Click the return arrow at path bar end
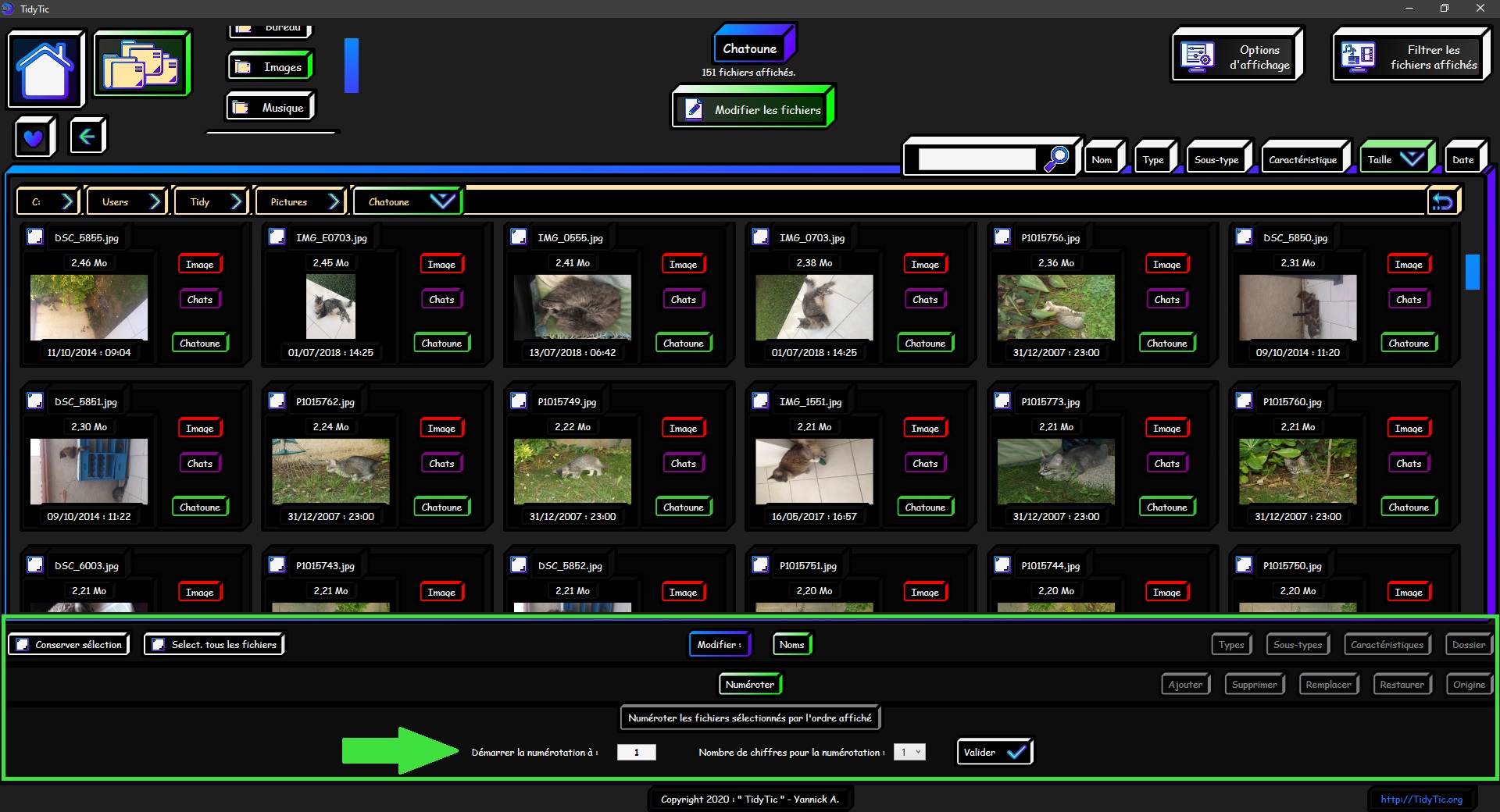The image size is (1500, 812). pos(1442,201)
